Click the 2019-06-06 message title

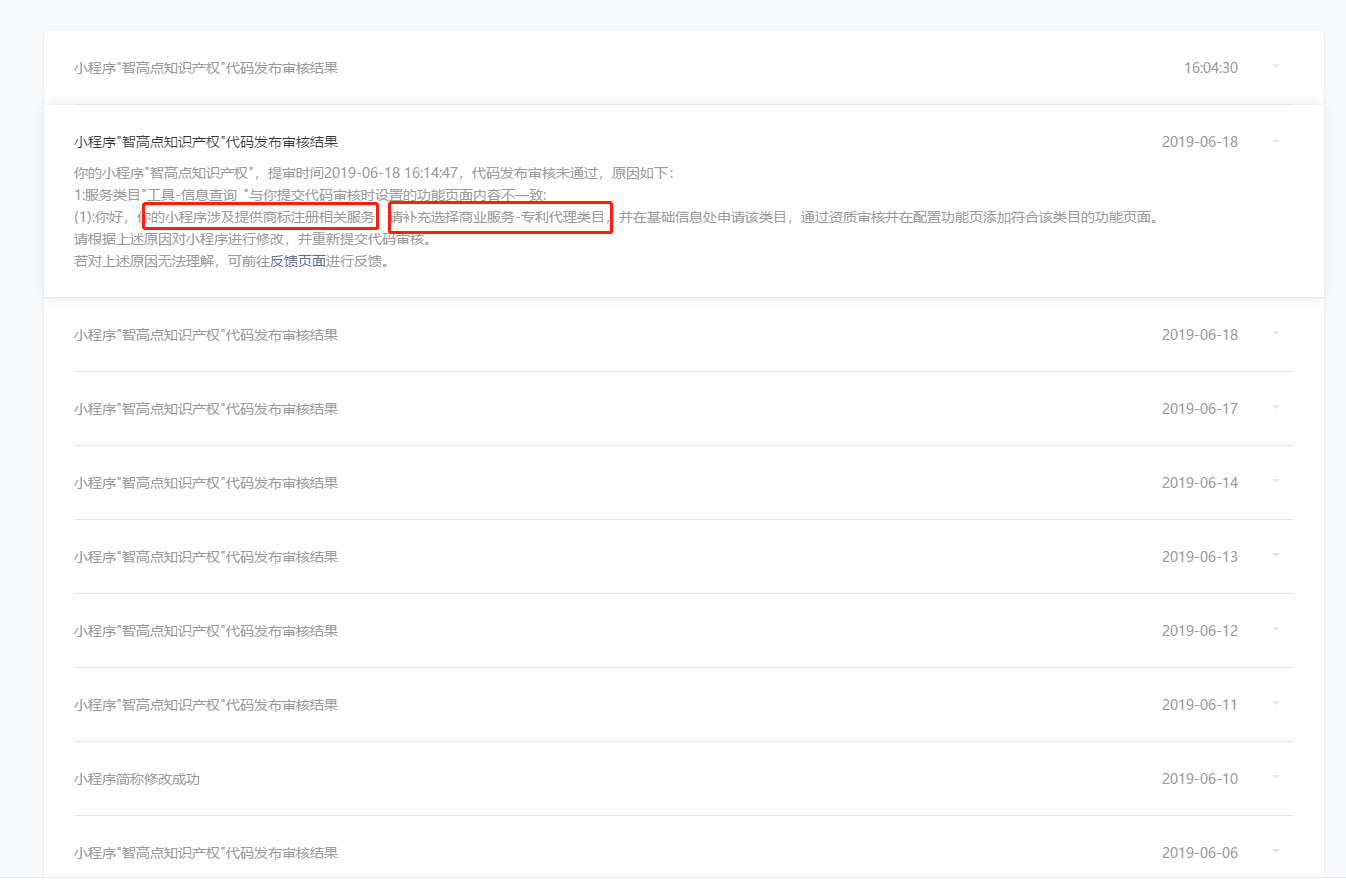pyautogui.click(x=206, y=853)
